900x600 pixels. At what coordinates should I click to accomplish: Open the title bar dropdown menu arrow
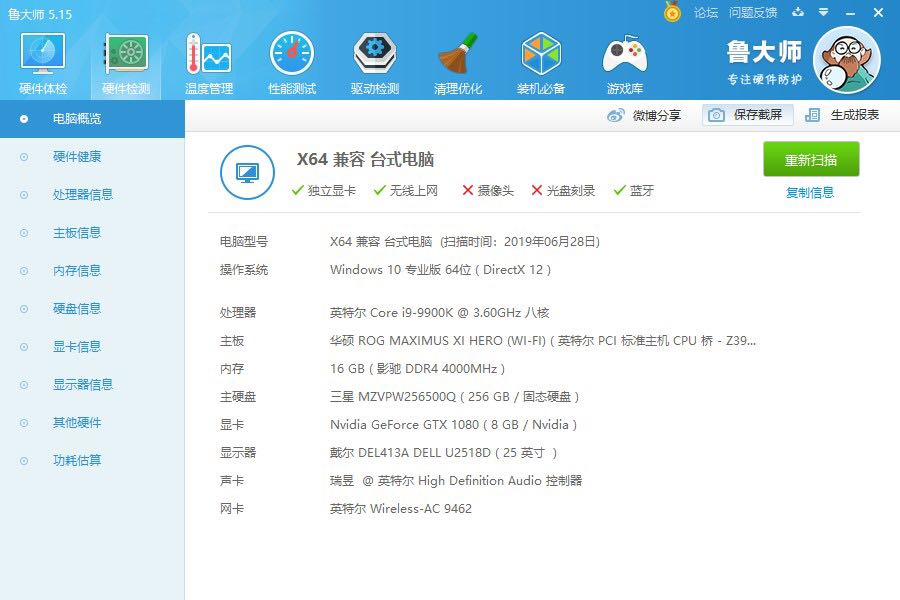[824, 12]
